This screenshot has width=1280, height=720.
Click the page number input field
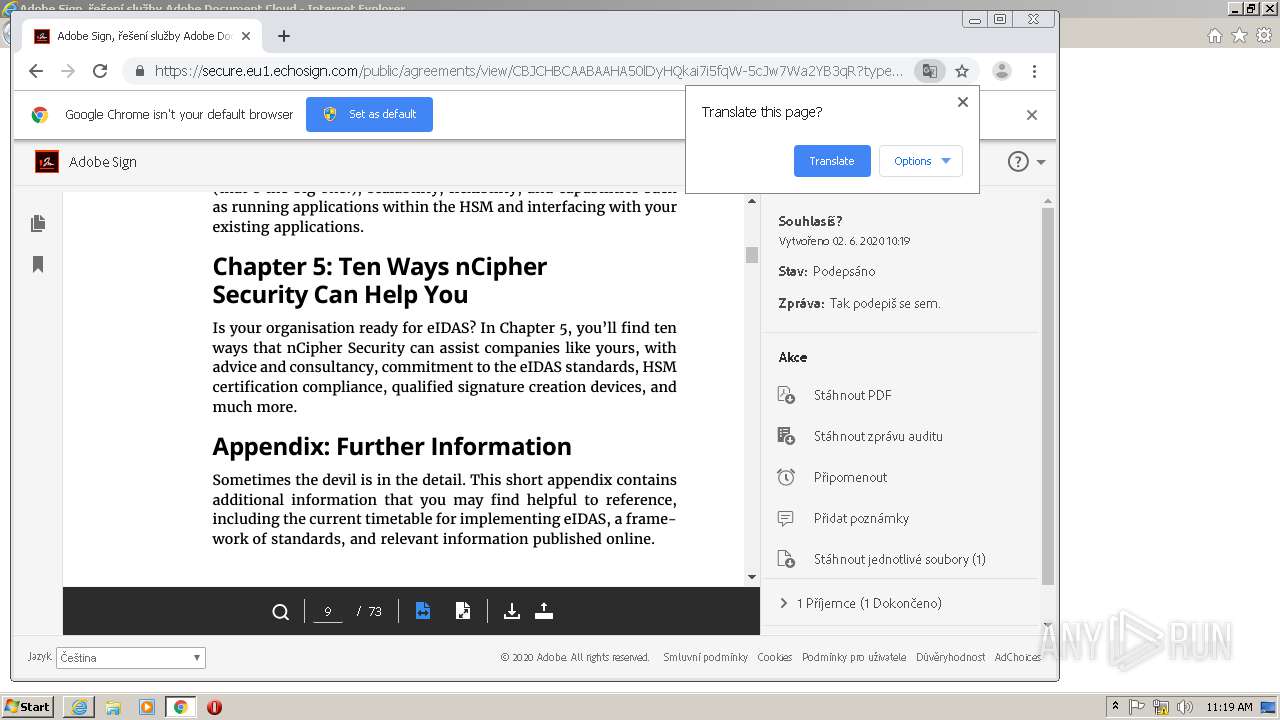(328, 611)
